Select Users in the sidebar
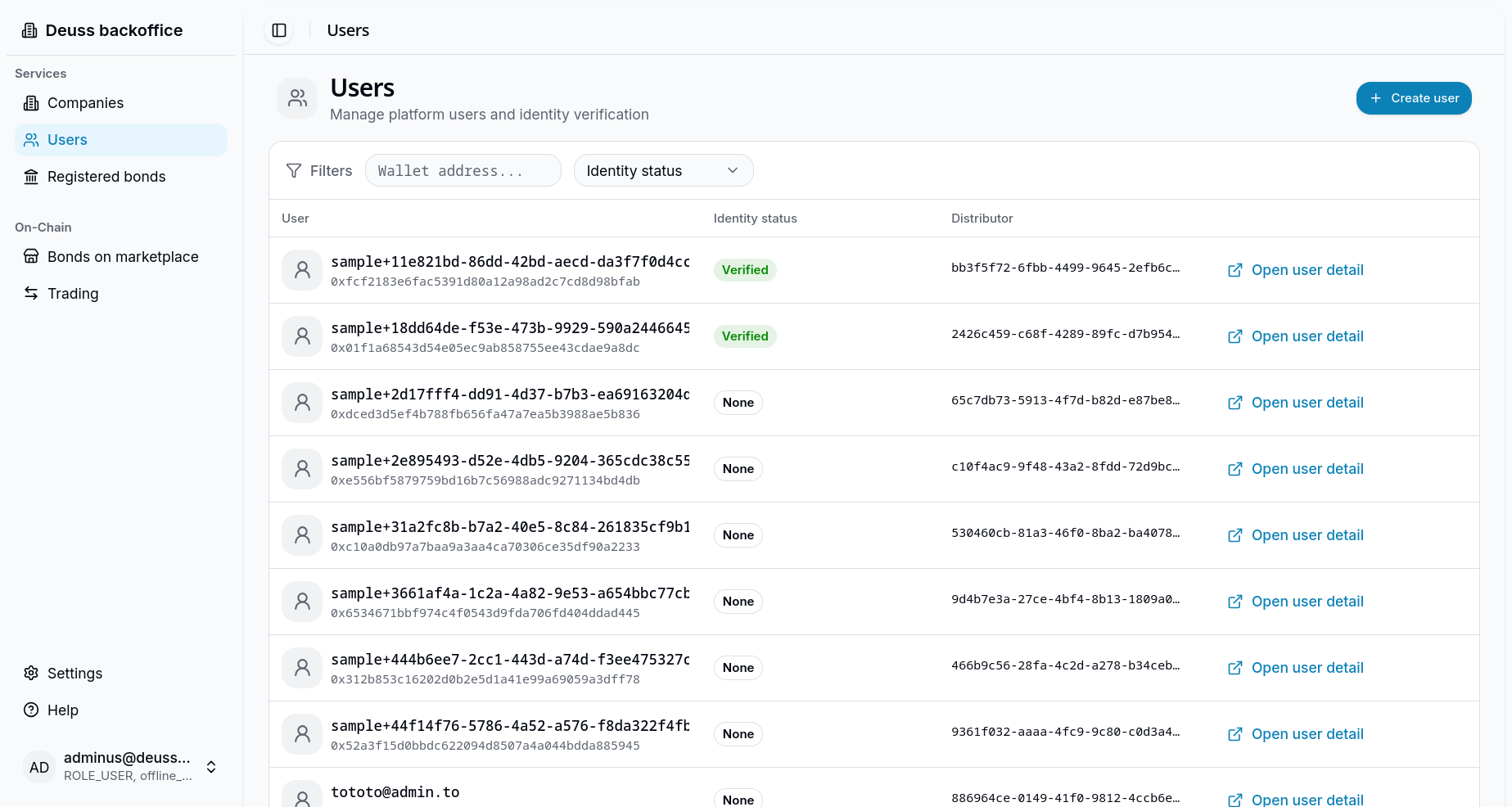 click(121, 140)
